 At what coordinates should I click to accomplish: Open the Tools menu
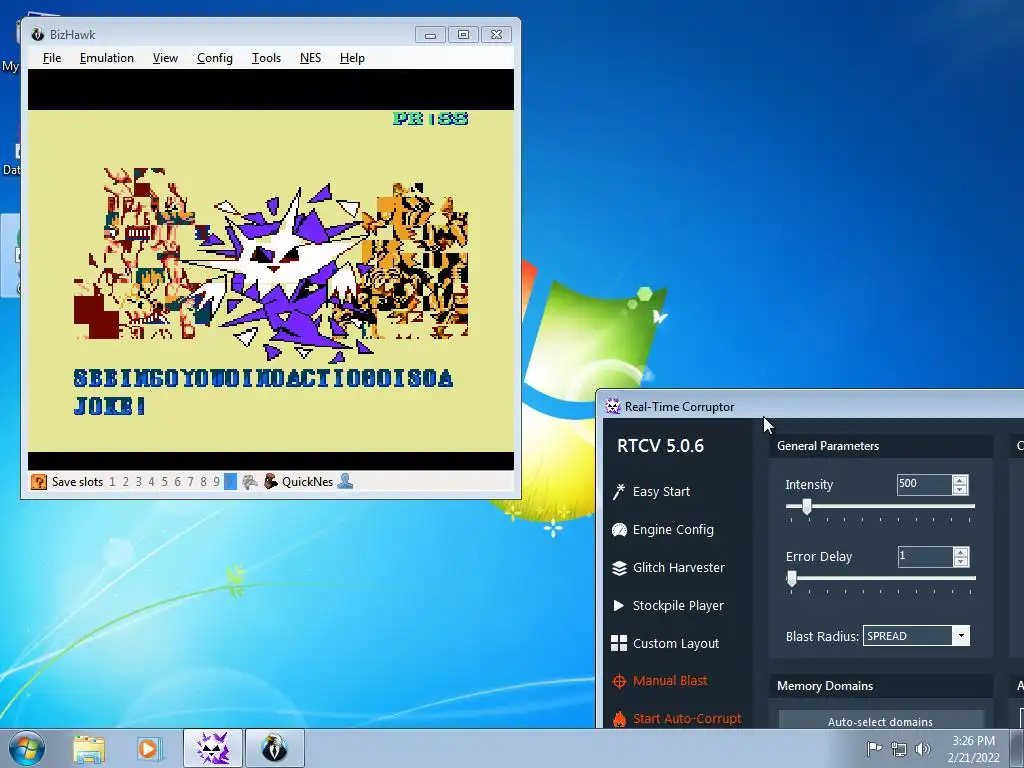[266, 58]
